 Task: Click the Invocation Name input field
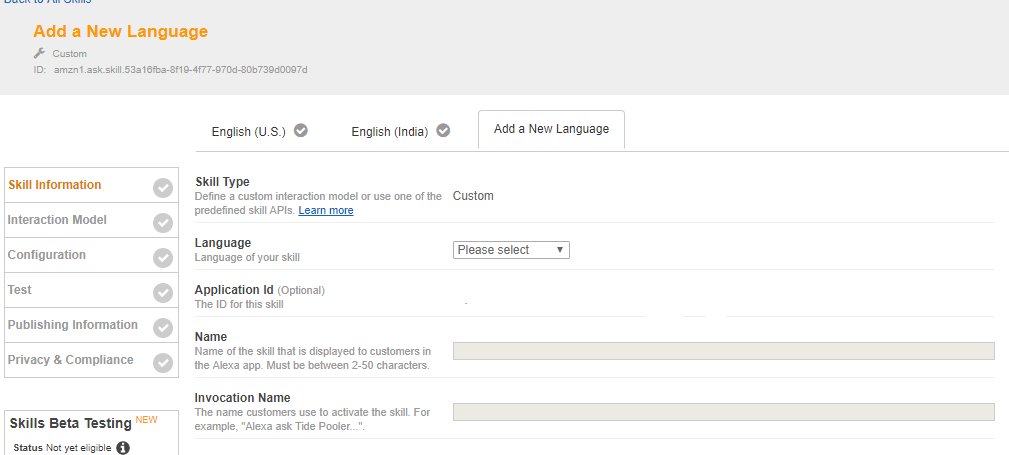pos(723,412)
